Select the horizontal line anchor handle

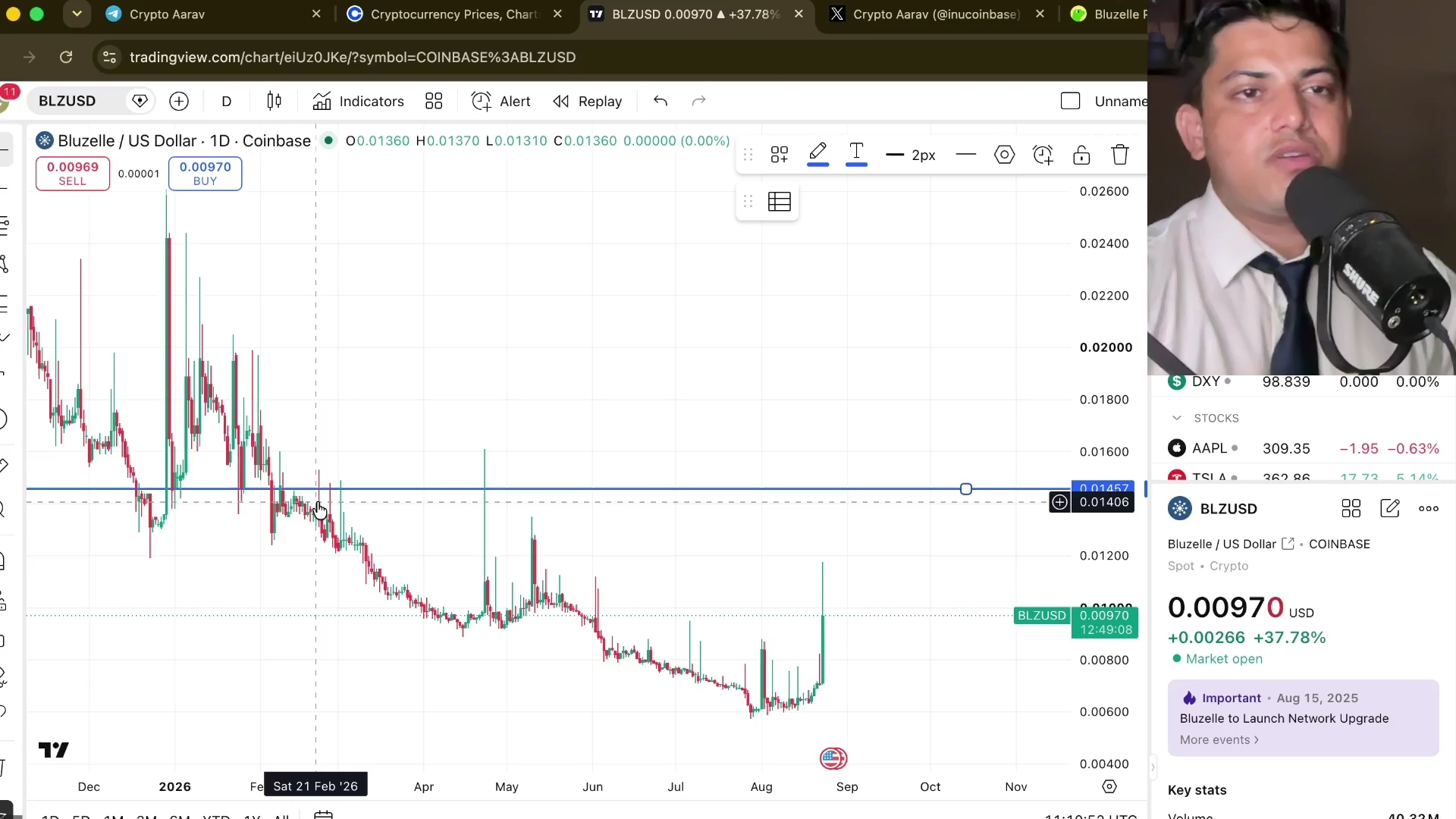click(x=966, y=489)
